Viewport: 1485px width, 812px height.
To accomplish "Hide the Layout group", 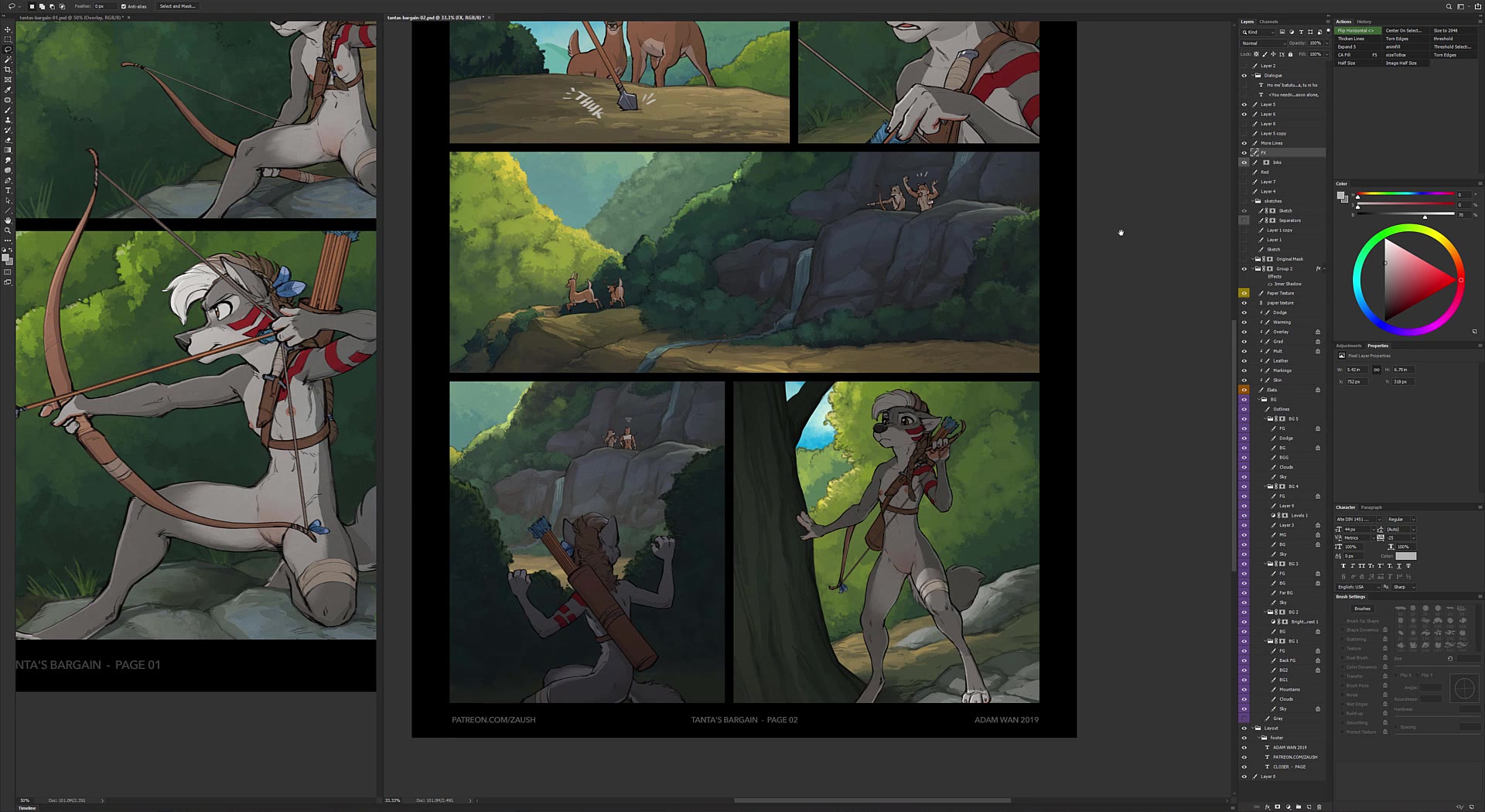I will (x=1244, y=728).
